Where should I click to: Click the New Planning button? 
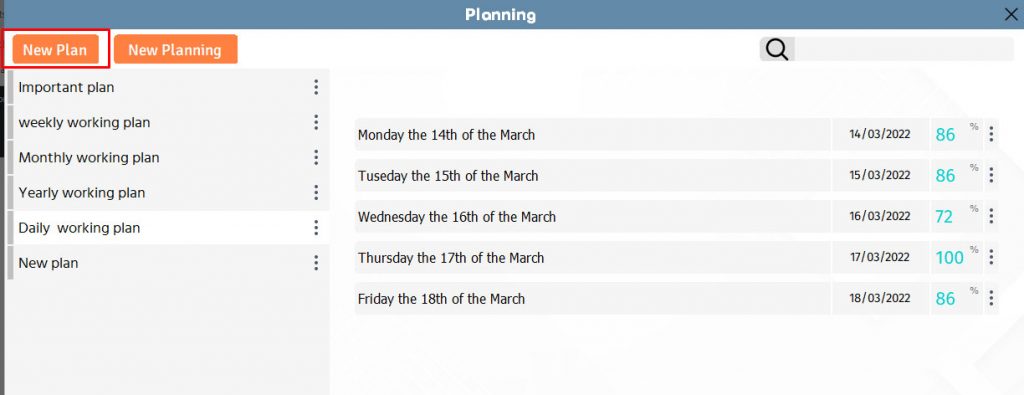175,50
